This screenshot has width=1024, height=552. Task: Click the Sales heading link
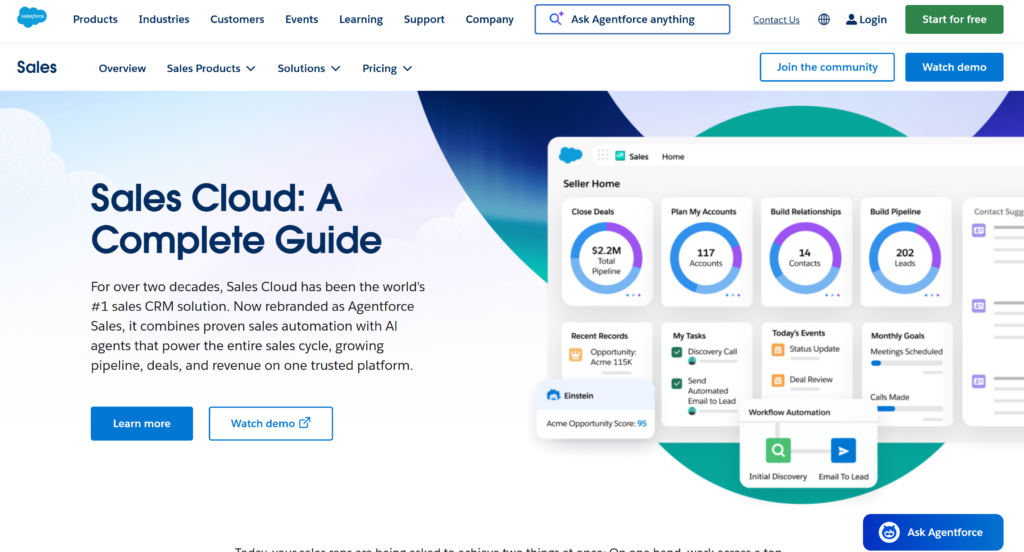pos(37,67)
